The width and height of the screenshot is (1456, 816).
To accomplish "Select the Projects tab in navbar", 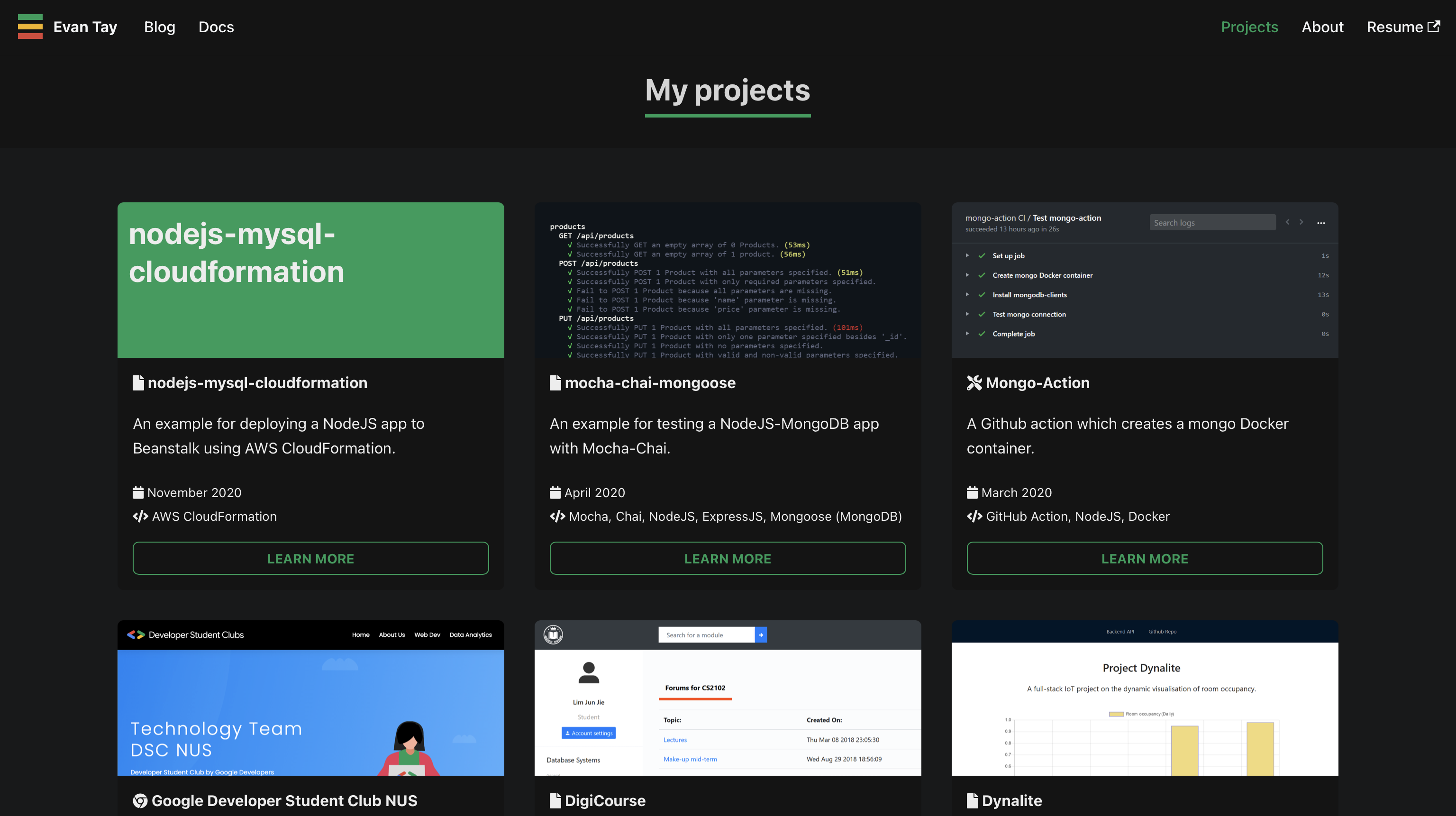I will click(x=1249, y=27).
